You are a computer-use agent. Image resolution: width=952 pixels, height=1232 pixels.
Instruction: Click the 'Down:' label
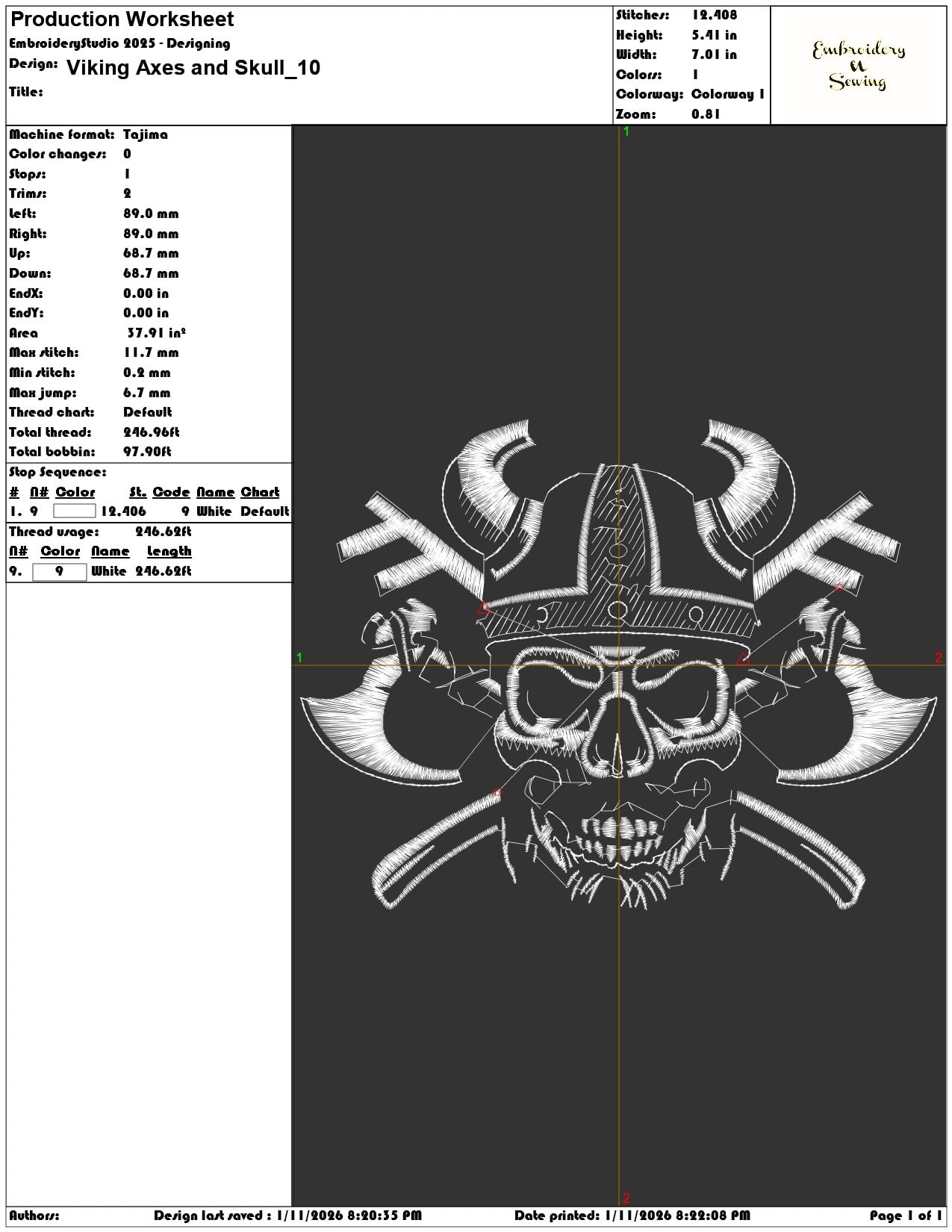click(x=30, y=273)
